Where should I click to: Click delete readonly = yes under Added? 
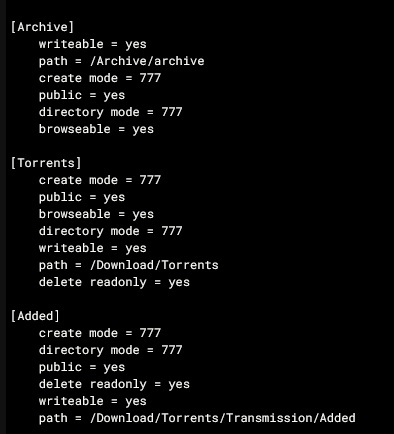tap(114, 384)
